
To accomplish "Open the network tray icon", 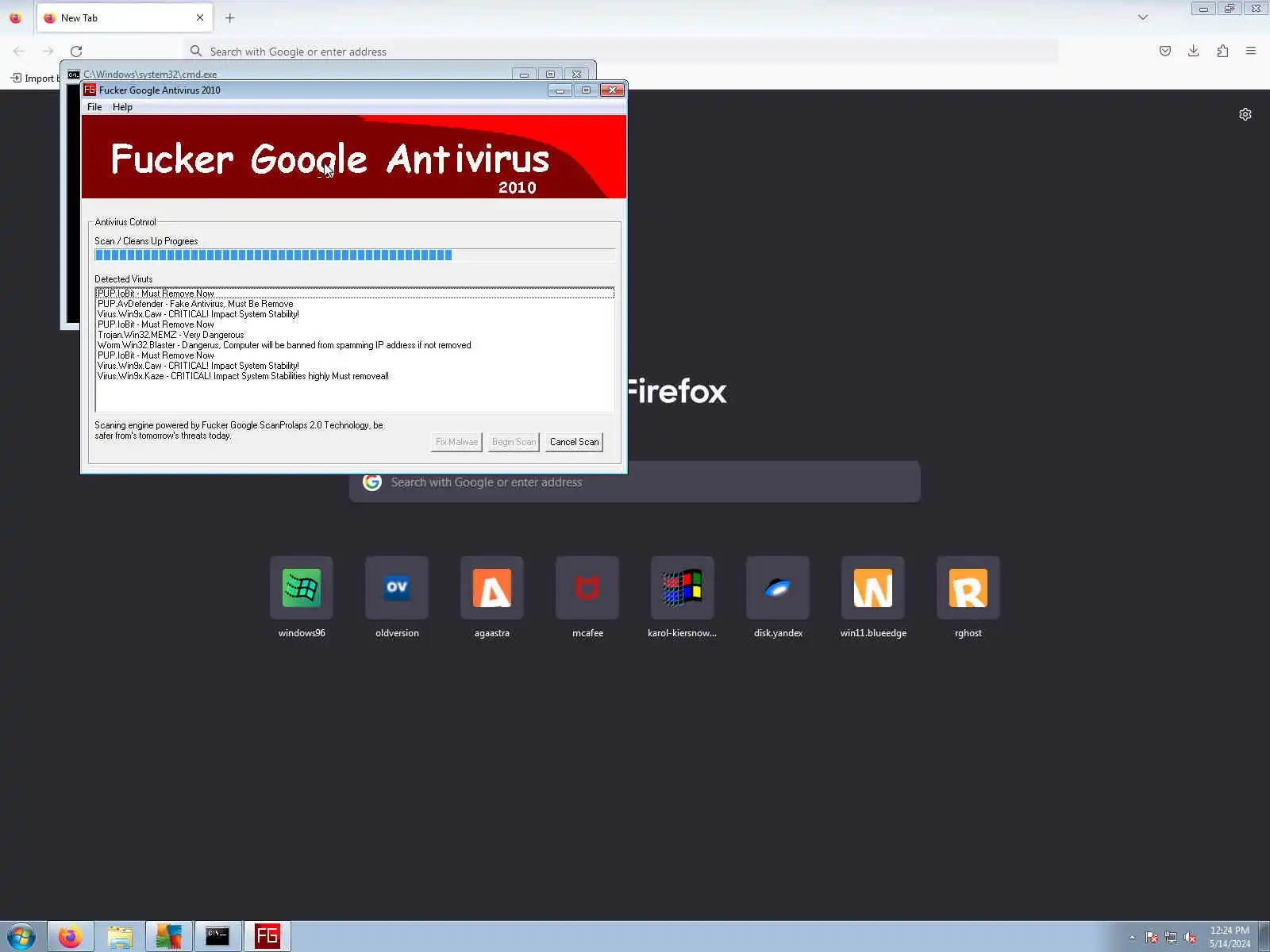I will click(1171, 938).
